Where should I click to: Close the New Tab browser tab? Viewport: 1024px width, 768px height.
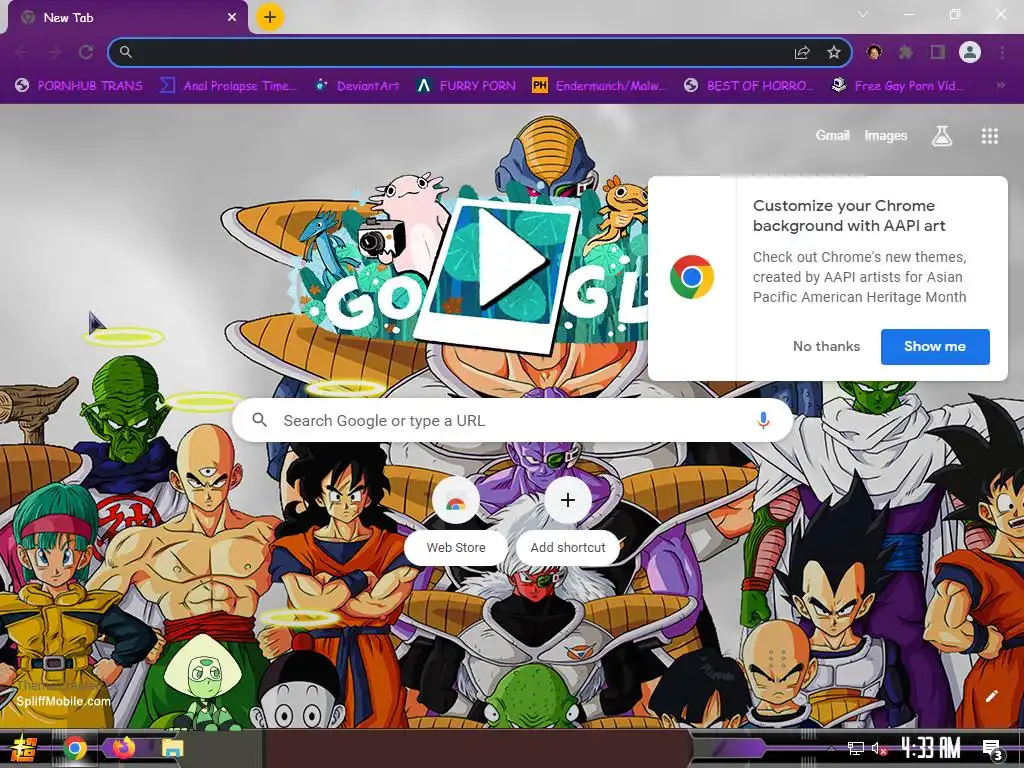coord(232,18)
